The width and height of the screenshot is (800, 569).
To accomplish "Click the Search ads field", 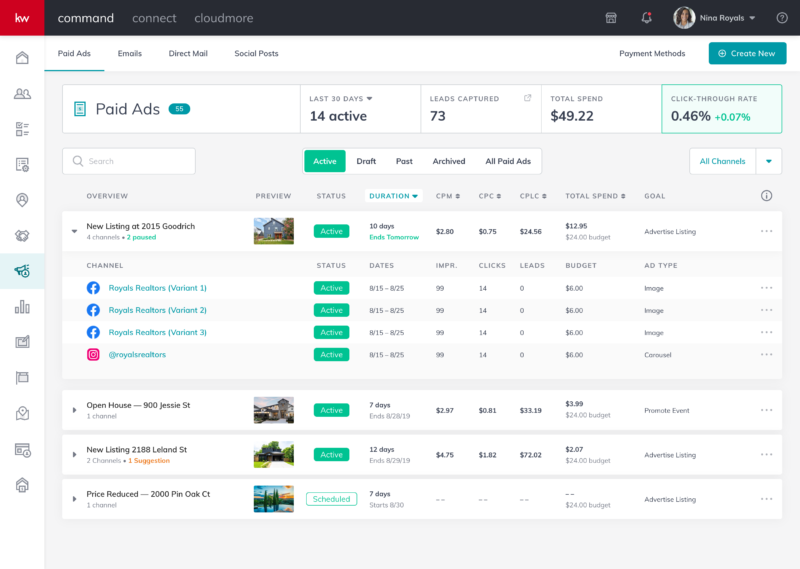I will tap(129, 161).
